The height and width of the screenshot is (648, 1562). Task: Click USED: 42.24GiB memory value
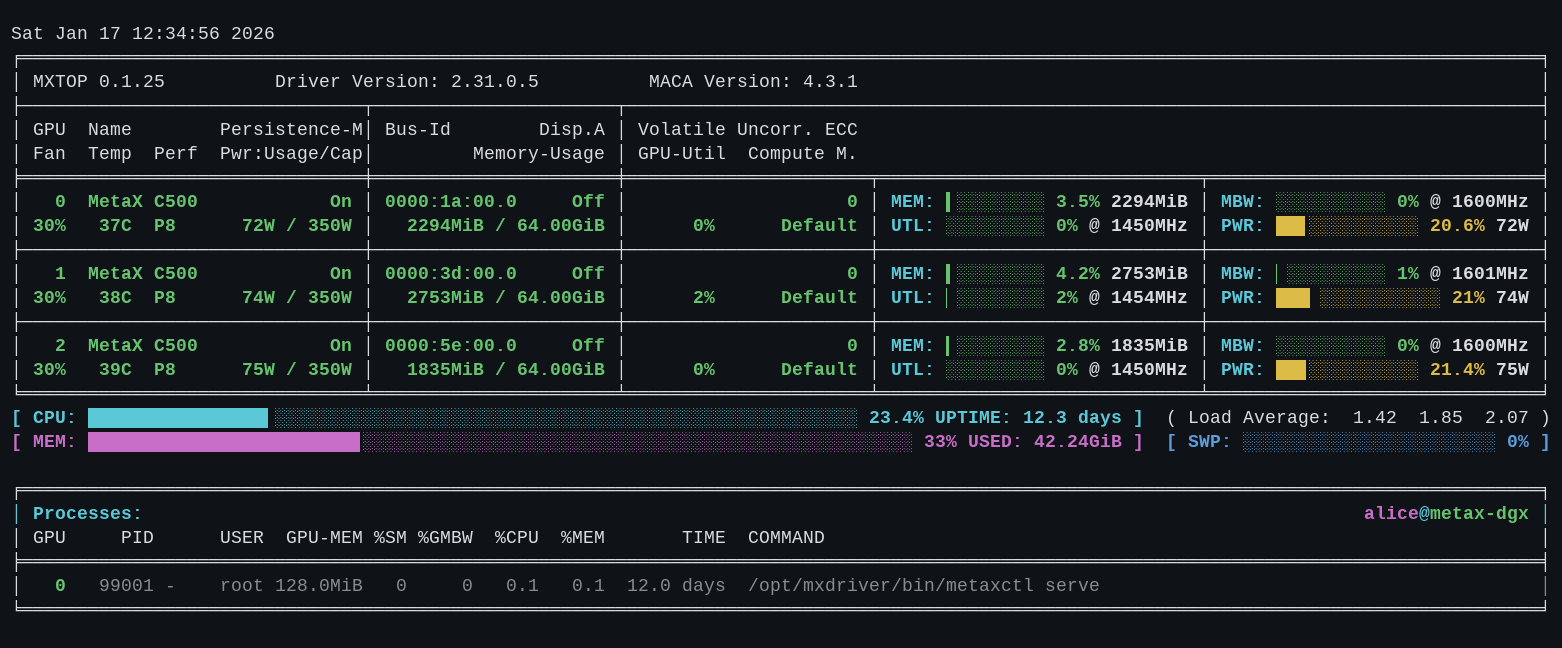[x=1045, y=442]
